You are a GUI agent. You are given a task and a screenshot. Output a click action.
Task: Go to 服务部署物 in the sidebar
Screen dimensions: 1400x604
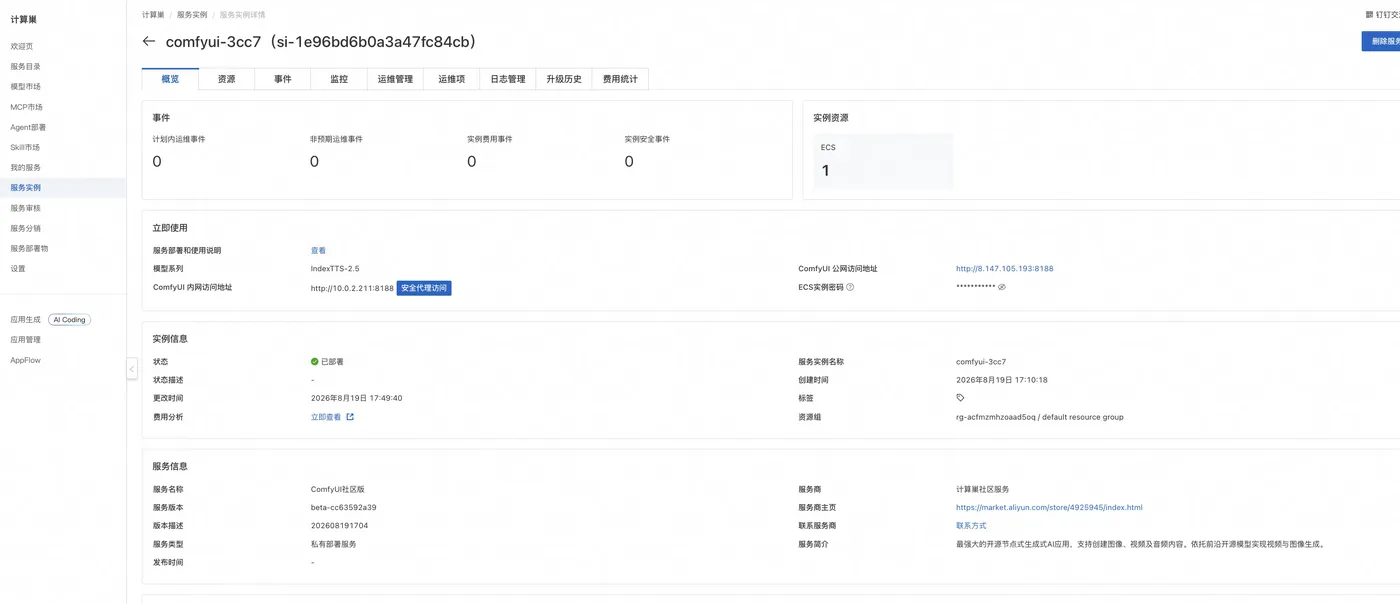[30, 248]
